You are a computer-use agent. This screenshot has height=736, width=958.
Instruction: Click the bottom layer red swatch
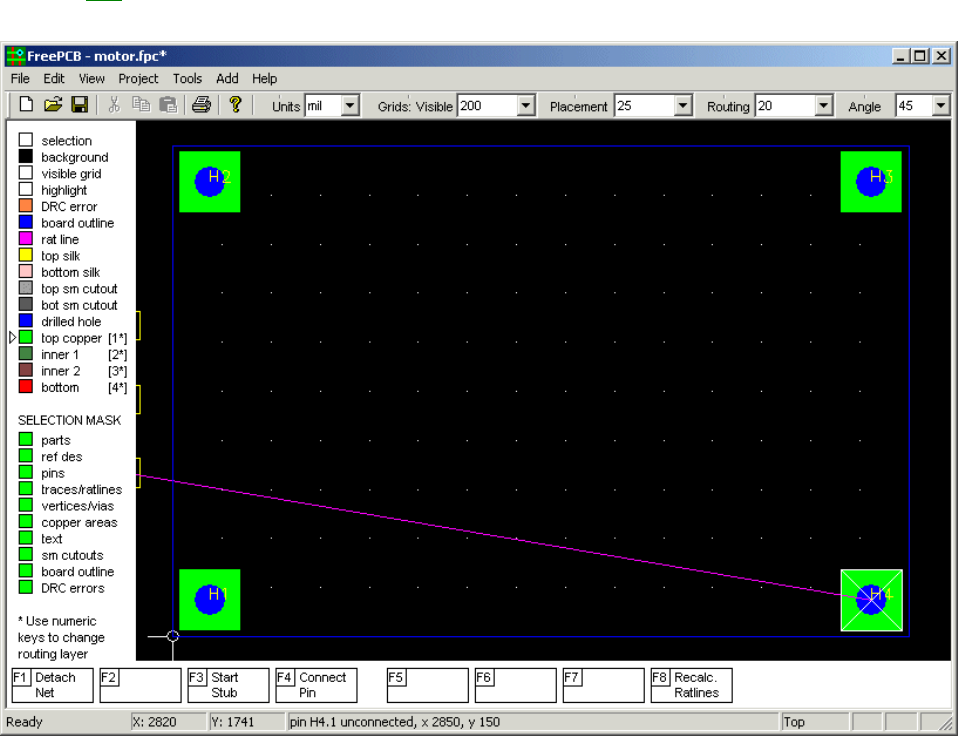coord(26,387)
